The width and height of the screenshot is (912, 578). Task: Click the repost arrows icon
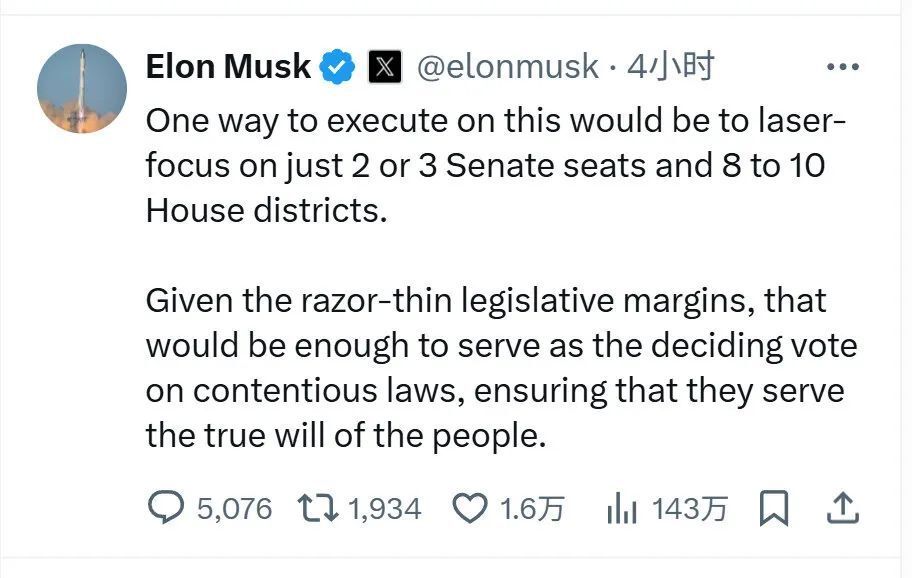[318, 509]
